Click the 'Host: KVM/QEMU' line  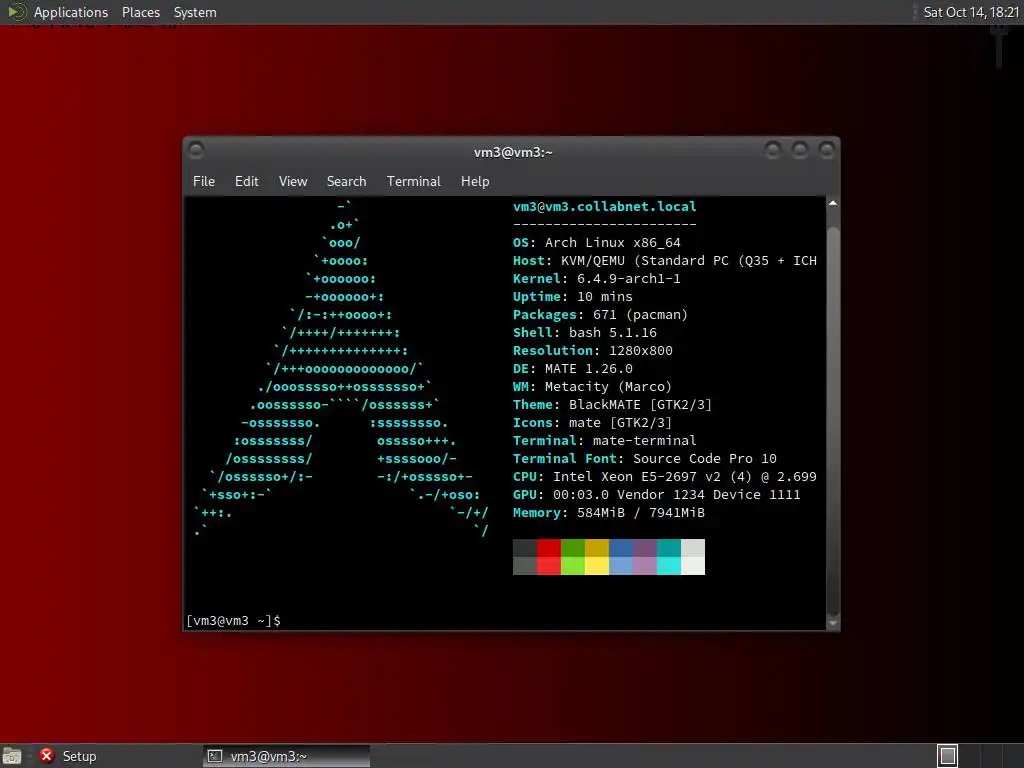pyautogui.click(x=664, y=261)
